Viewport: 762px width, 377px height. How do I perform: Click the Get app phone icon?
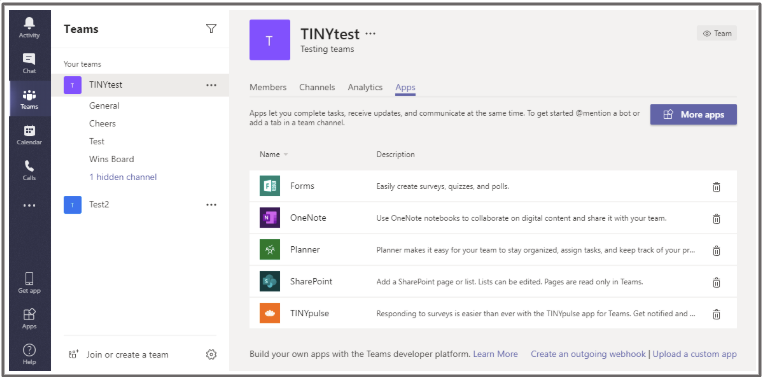[29, 279]
